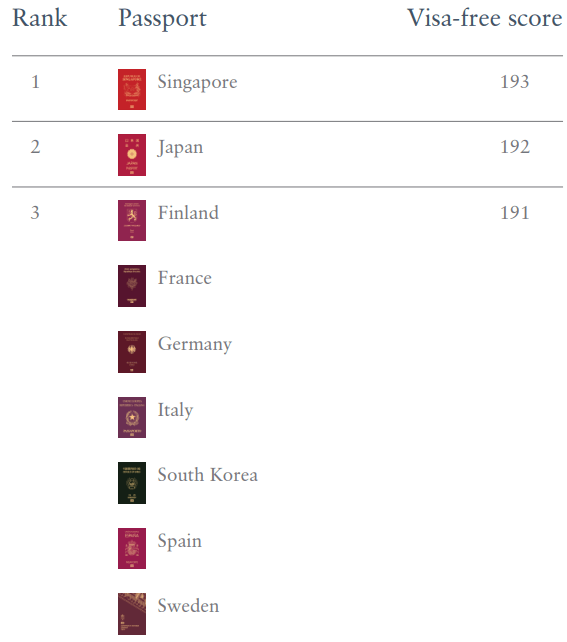567x642 pixels.
Task: Click Singapore's visa-free score 193
Action: point(515,81)
